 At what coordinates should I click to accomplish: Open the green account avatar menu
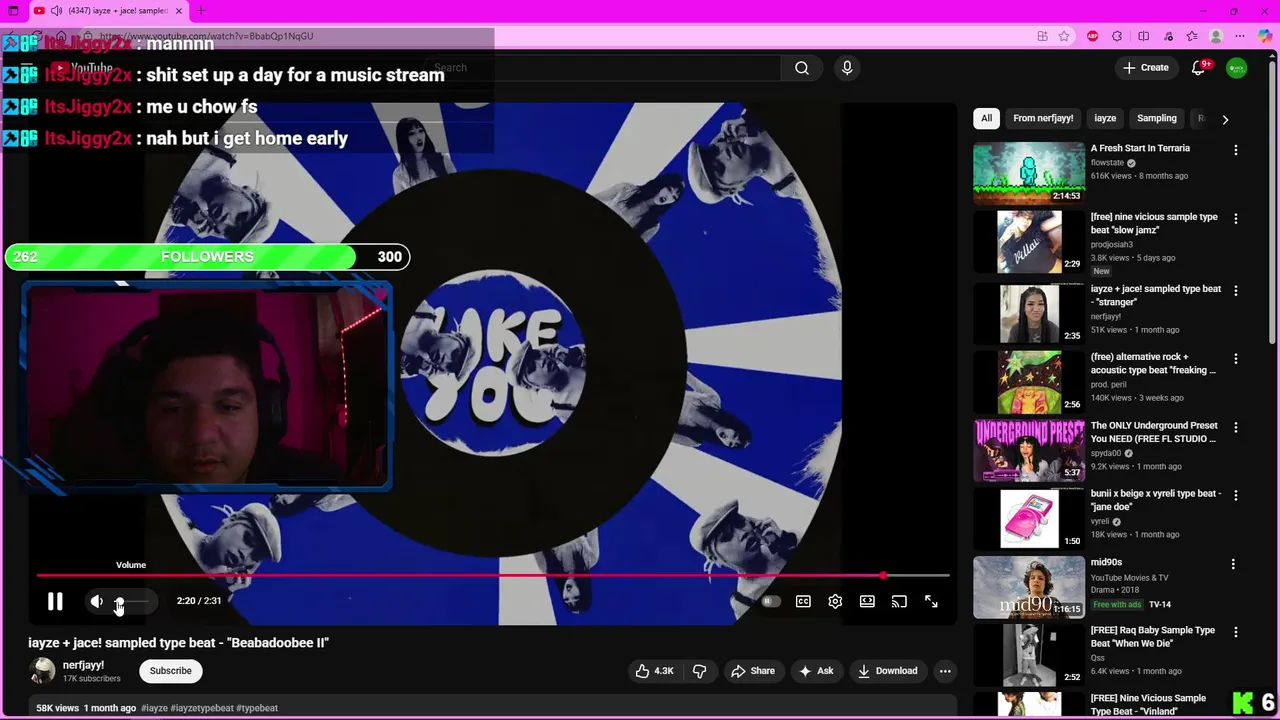(1237, 68)
